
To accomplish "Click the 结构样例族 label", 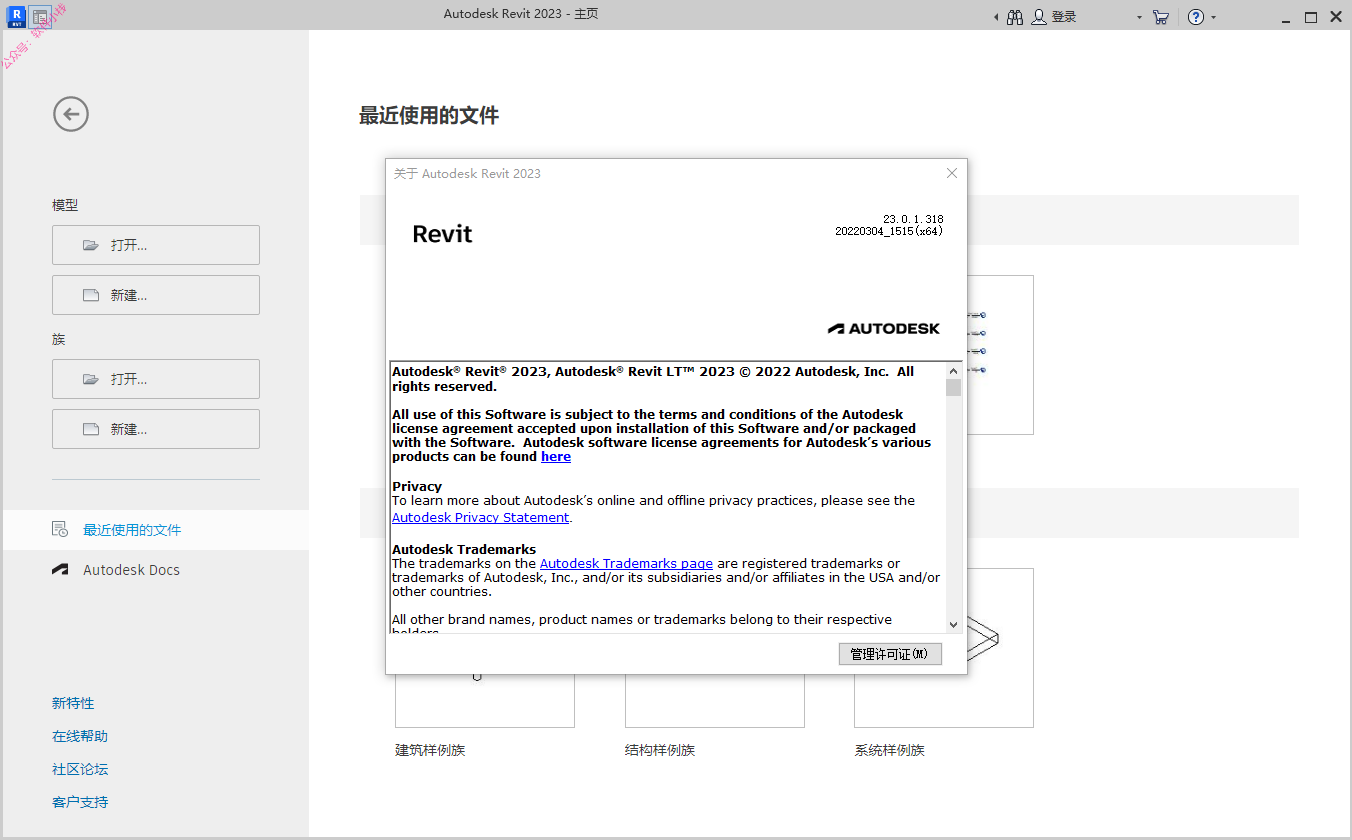I will (660, 750).
